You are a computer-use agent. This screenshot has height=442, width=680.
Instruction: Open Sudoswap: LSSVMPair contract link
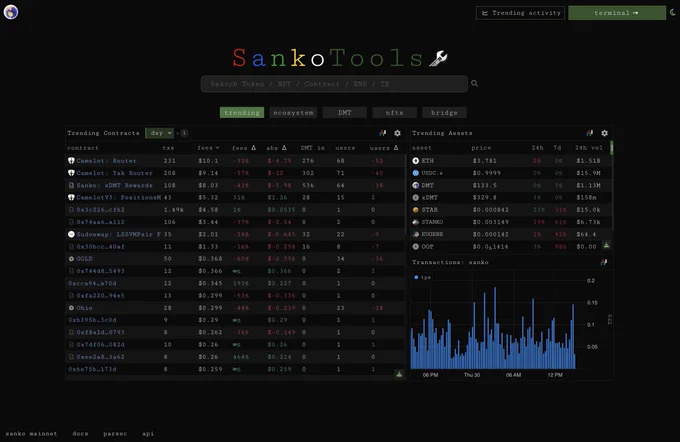click(118, 234)
